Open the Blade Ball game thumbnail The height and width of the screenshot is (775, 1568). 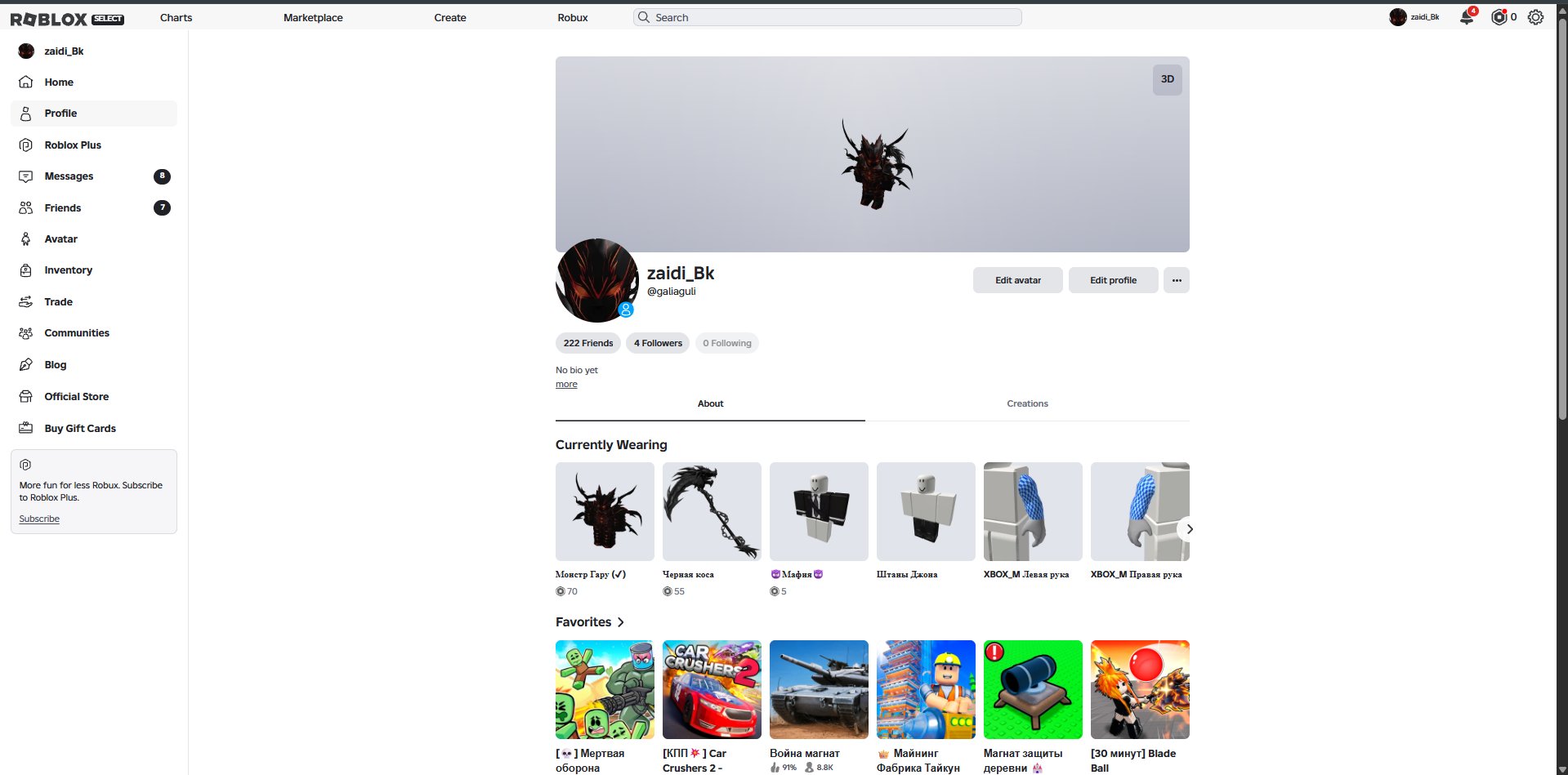coord(1140,689)
